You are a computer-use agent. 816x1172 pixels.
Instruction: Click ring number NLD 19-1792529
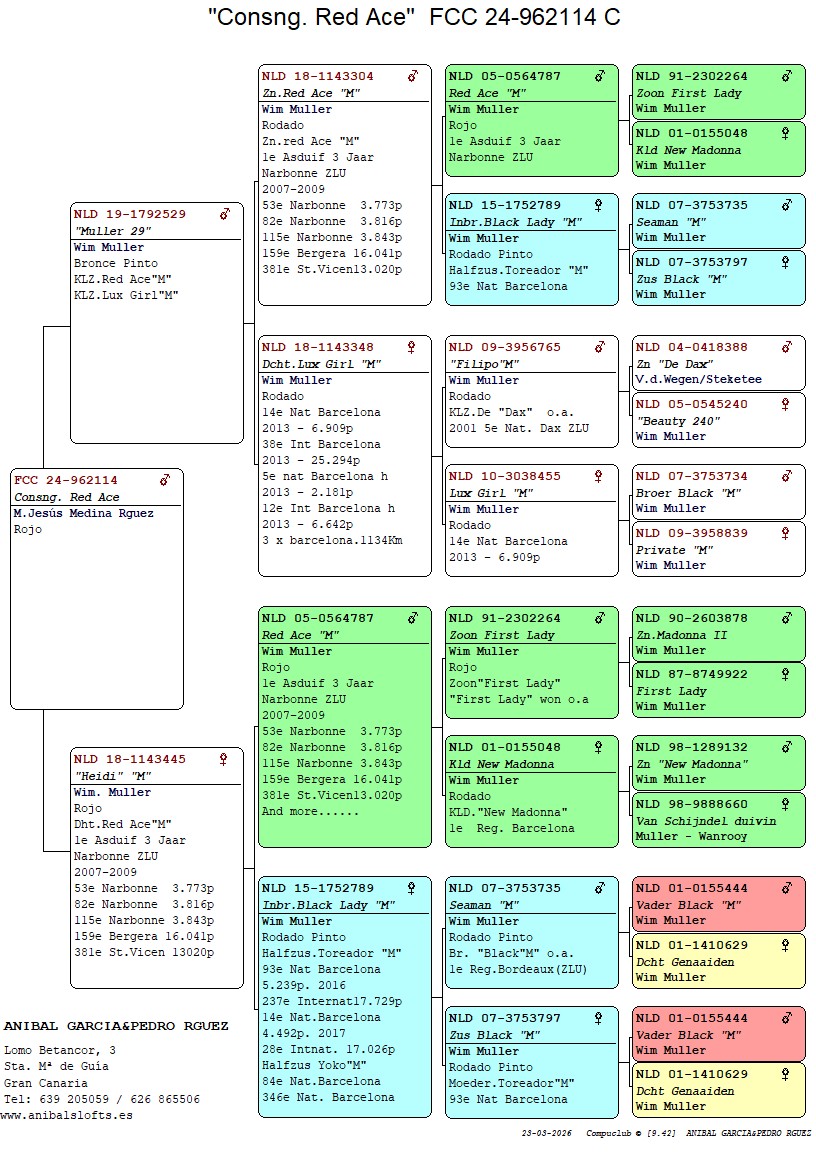pyautogui.click(x=130, y=214)
